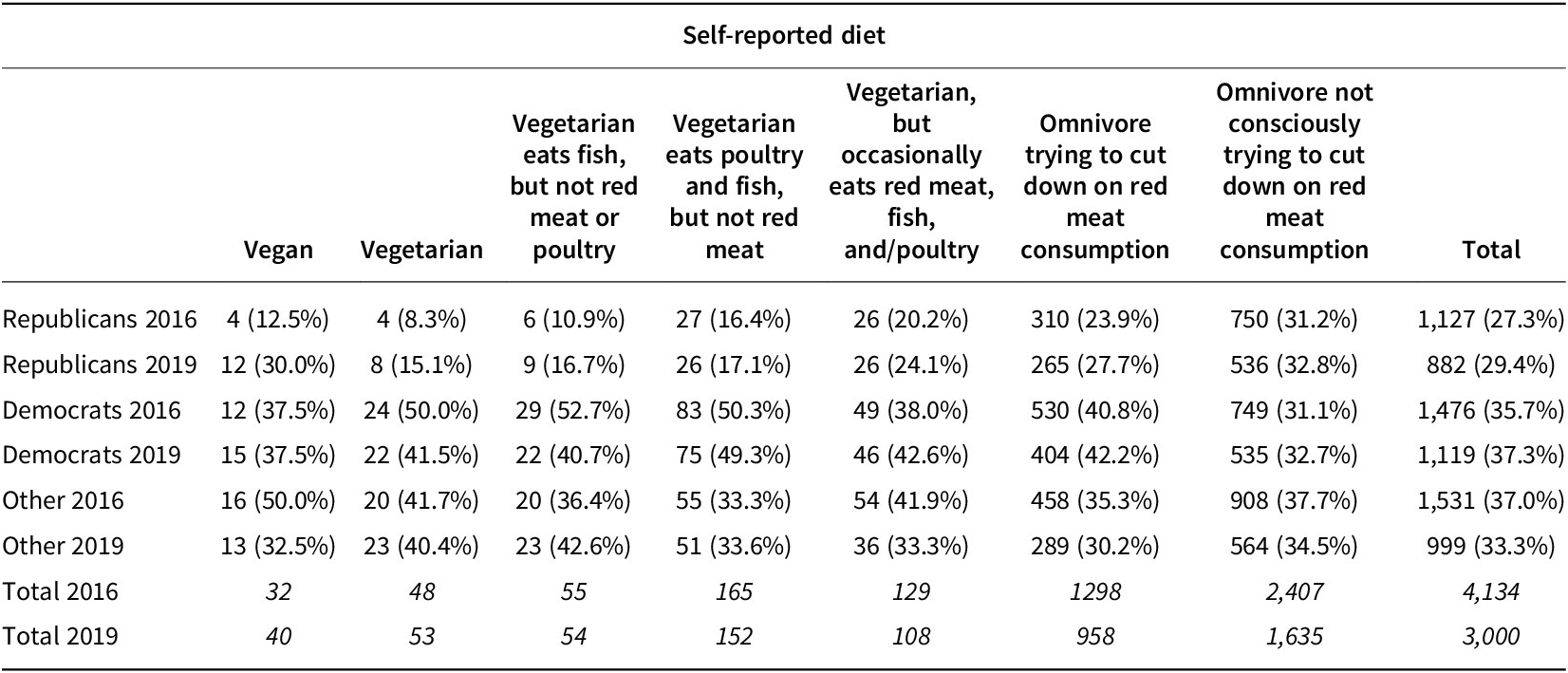Select 'Omnivore trying to cut down' column header
The width and height of the screenshot is (1568, 673).
point(1094,187)
